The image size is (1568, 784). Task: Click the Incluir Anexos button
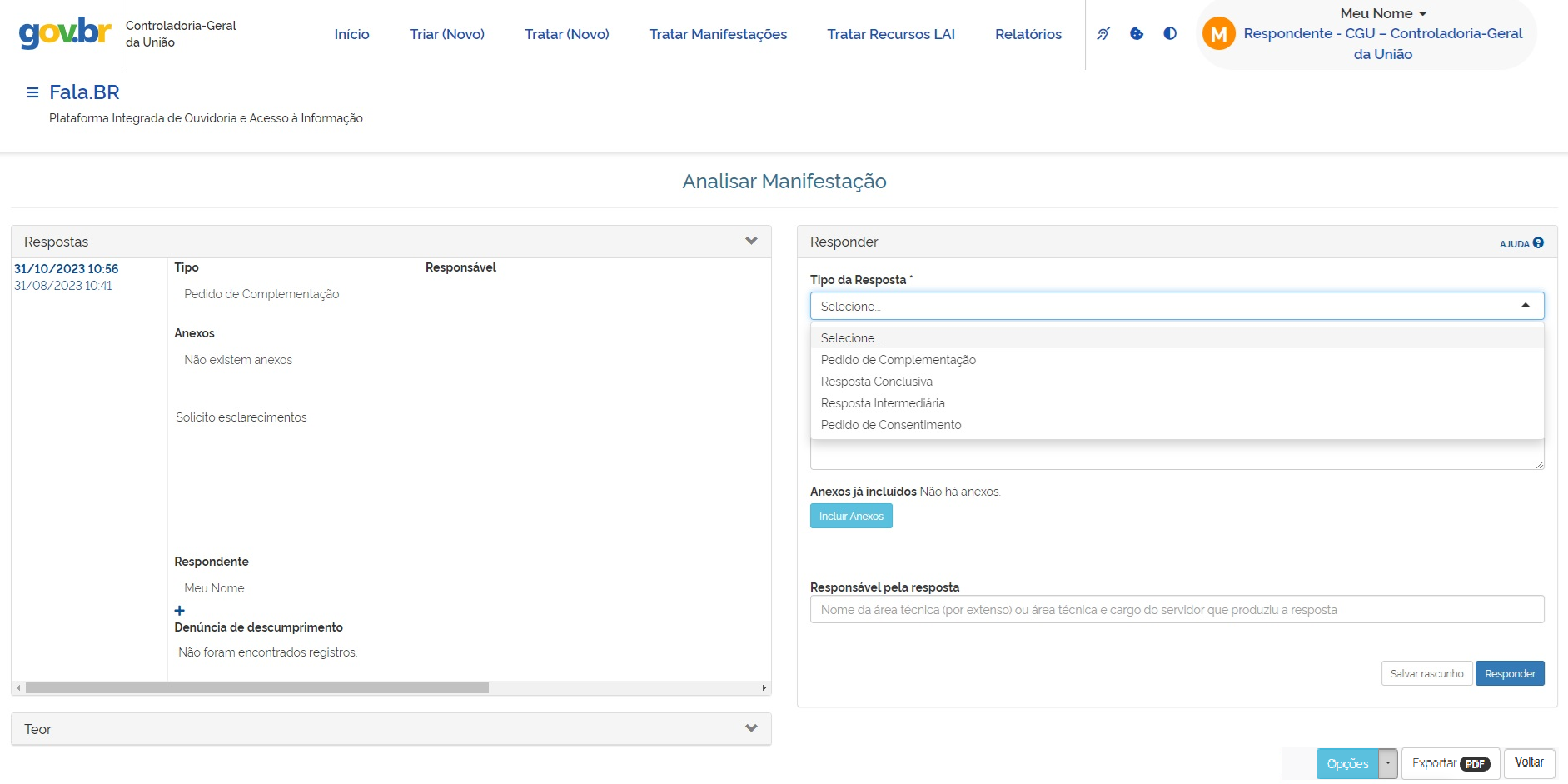tap(850, 517)
